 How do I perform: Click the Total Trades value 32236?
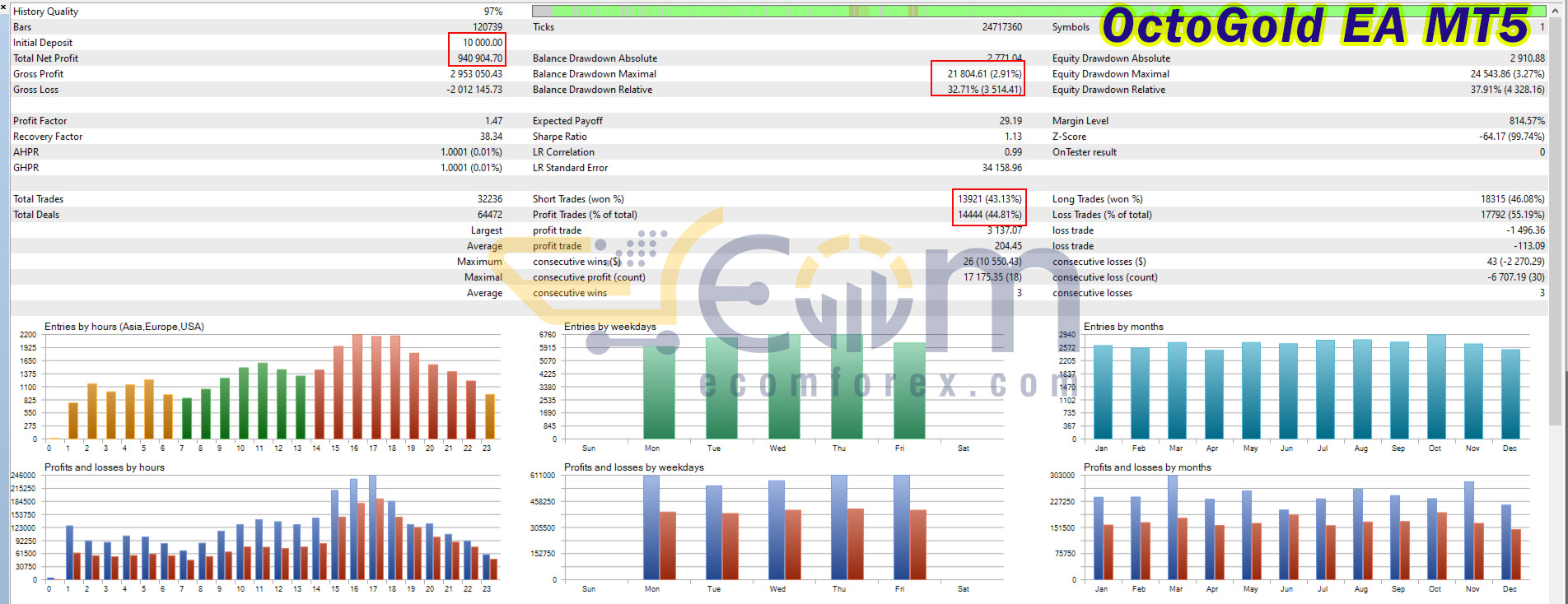(490, 199)
